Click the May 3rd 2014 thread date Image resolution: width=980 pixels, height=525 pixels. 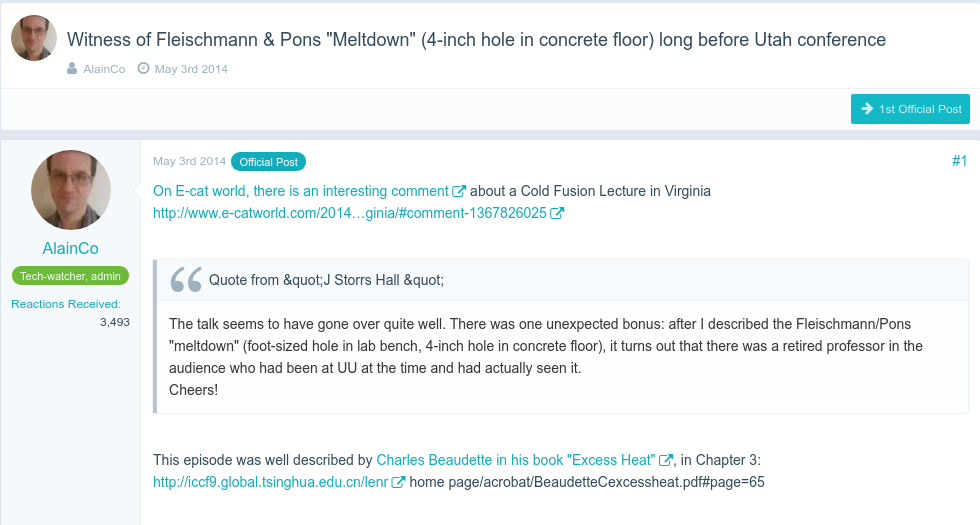[x=191, y=69]
